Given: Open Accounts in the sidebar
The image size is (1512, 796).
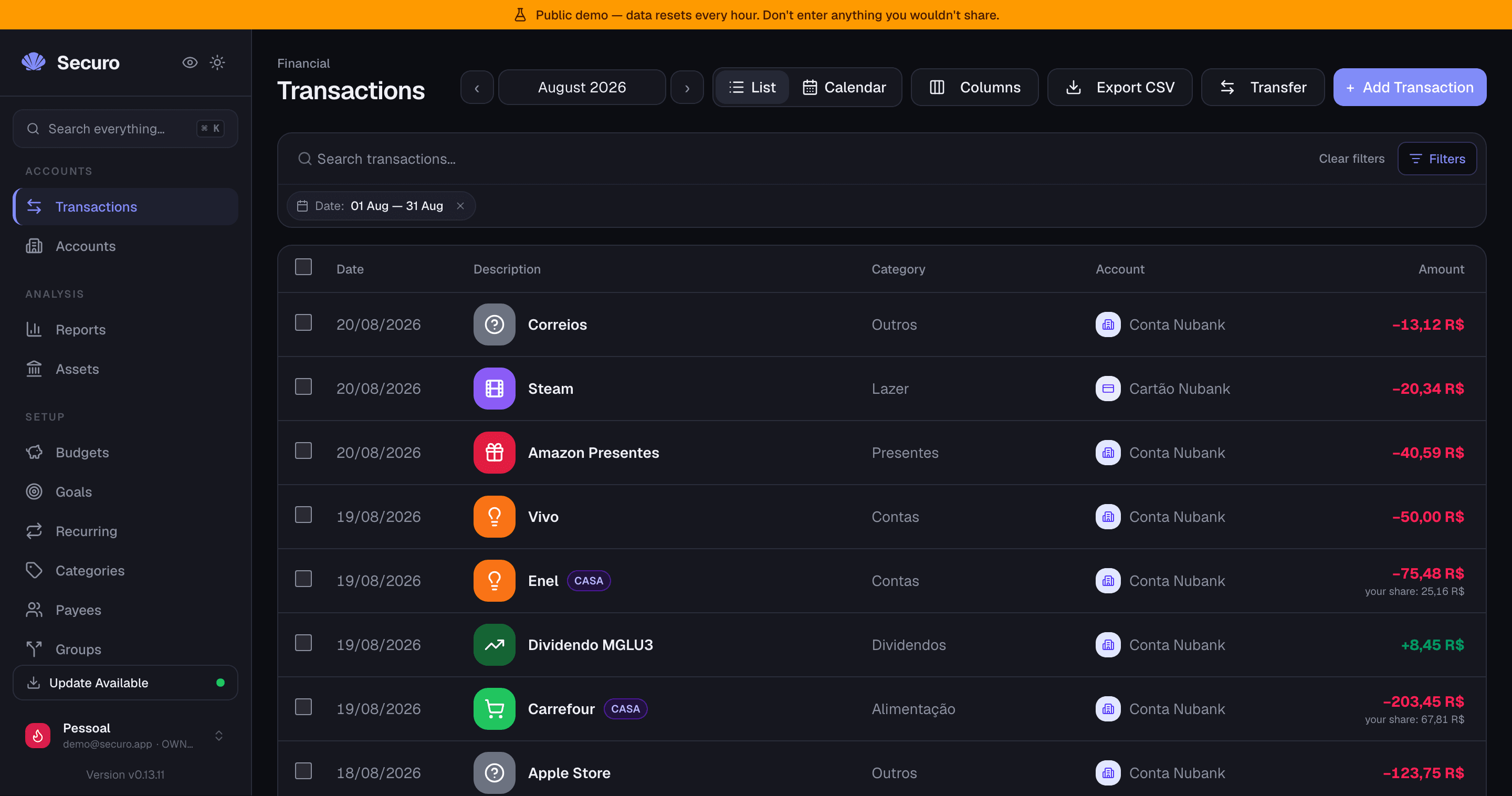Looking at the screenshot, I should (125, 246).
